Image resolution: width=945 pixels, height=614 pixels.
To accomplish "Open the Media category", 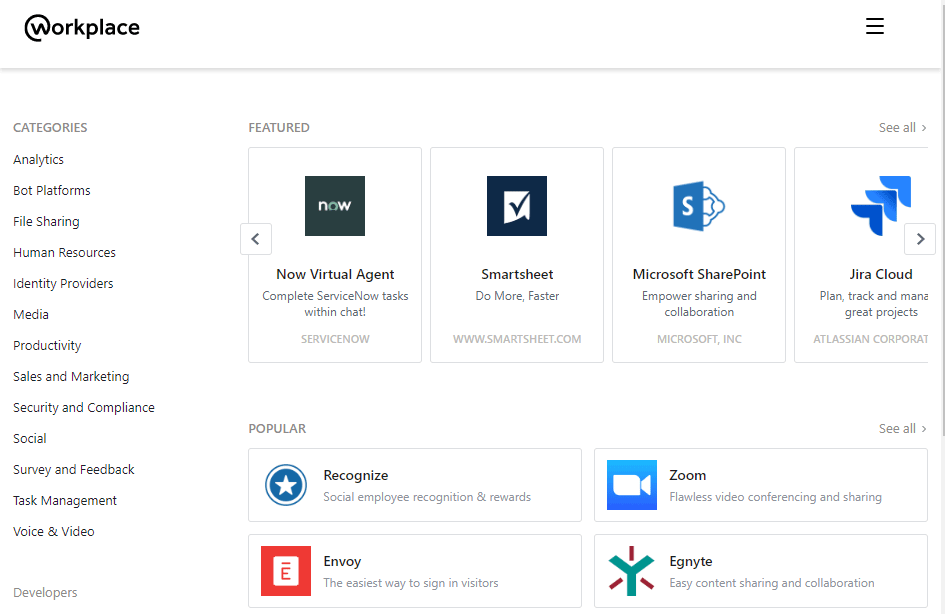I will pos(31,315).
